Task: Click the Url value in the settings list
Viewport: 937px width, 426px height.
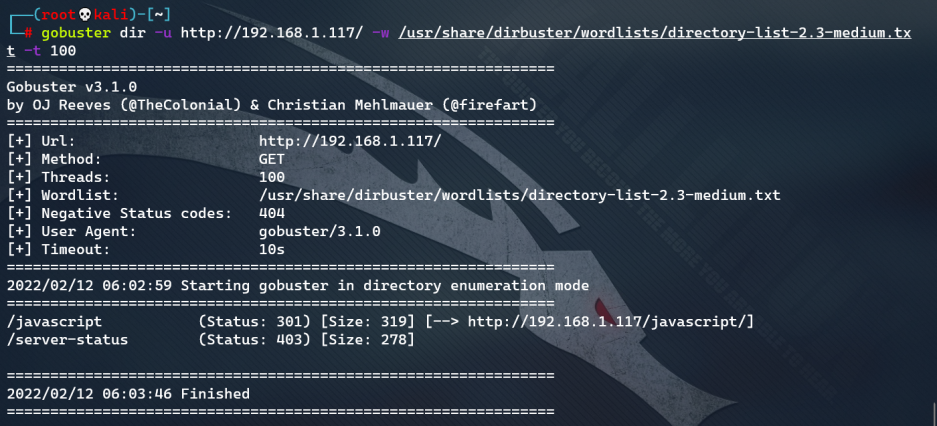Action: tap(350, 141)
